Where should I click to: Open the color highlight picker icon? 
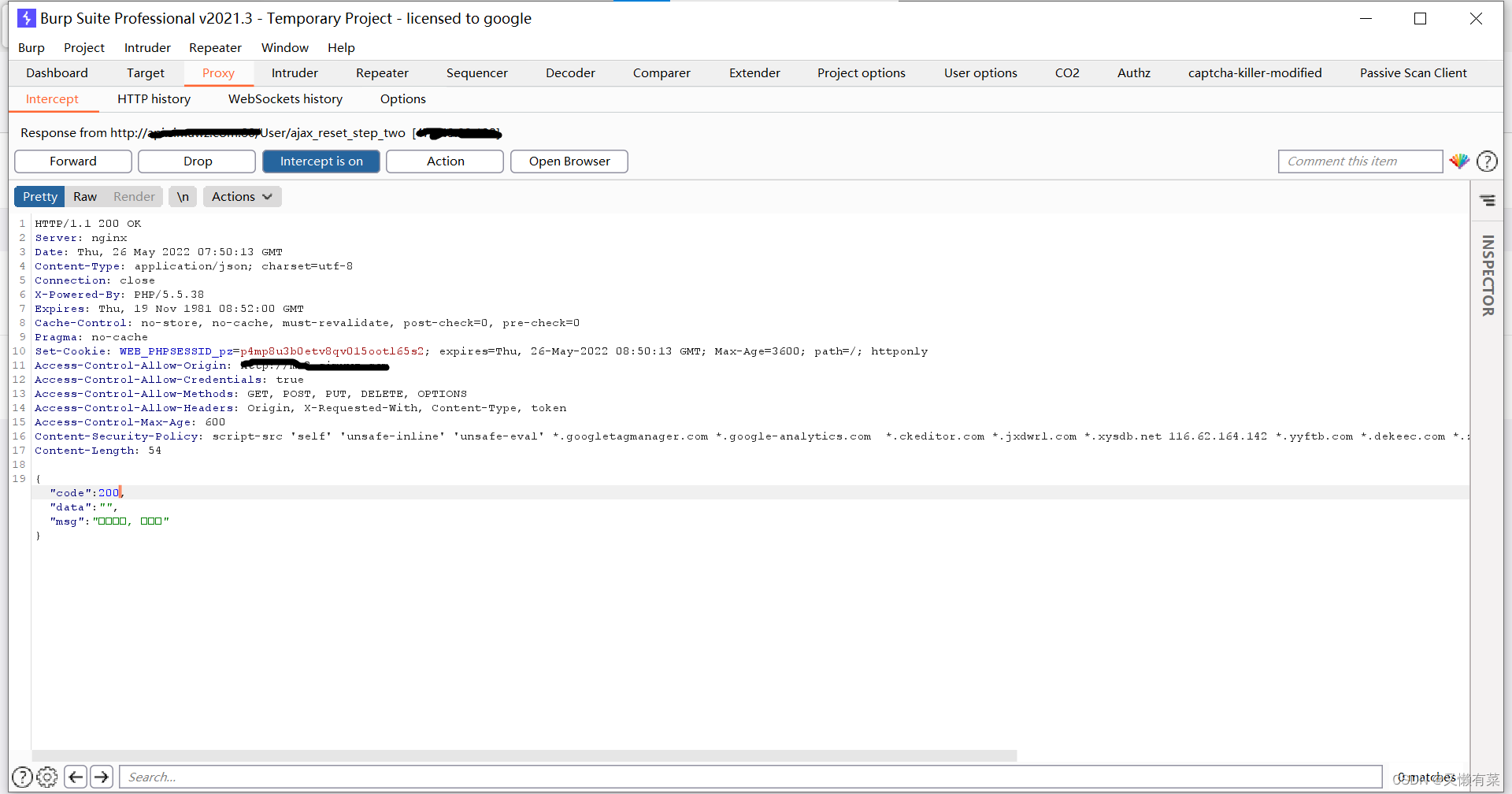tap(1459, 161)
